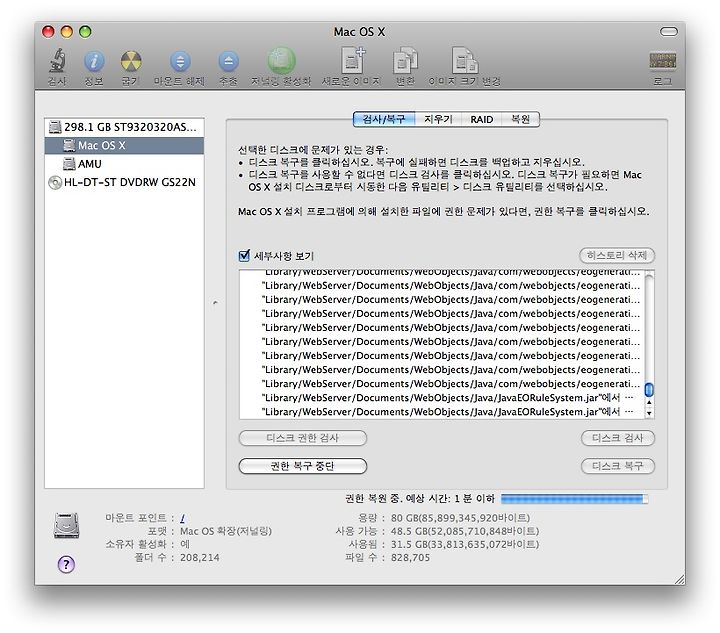Select the 298.1 GB ST9320320AS disk

coord(124,127)
